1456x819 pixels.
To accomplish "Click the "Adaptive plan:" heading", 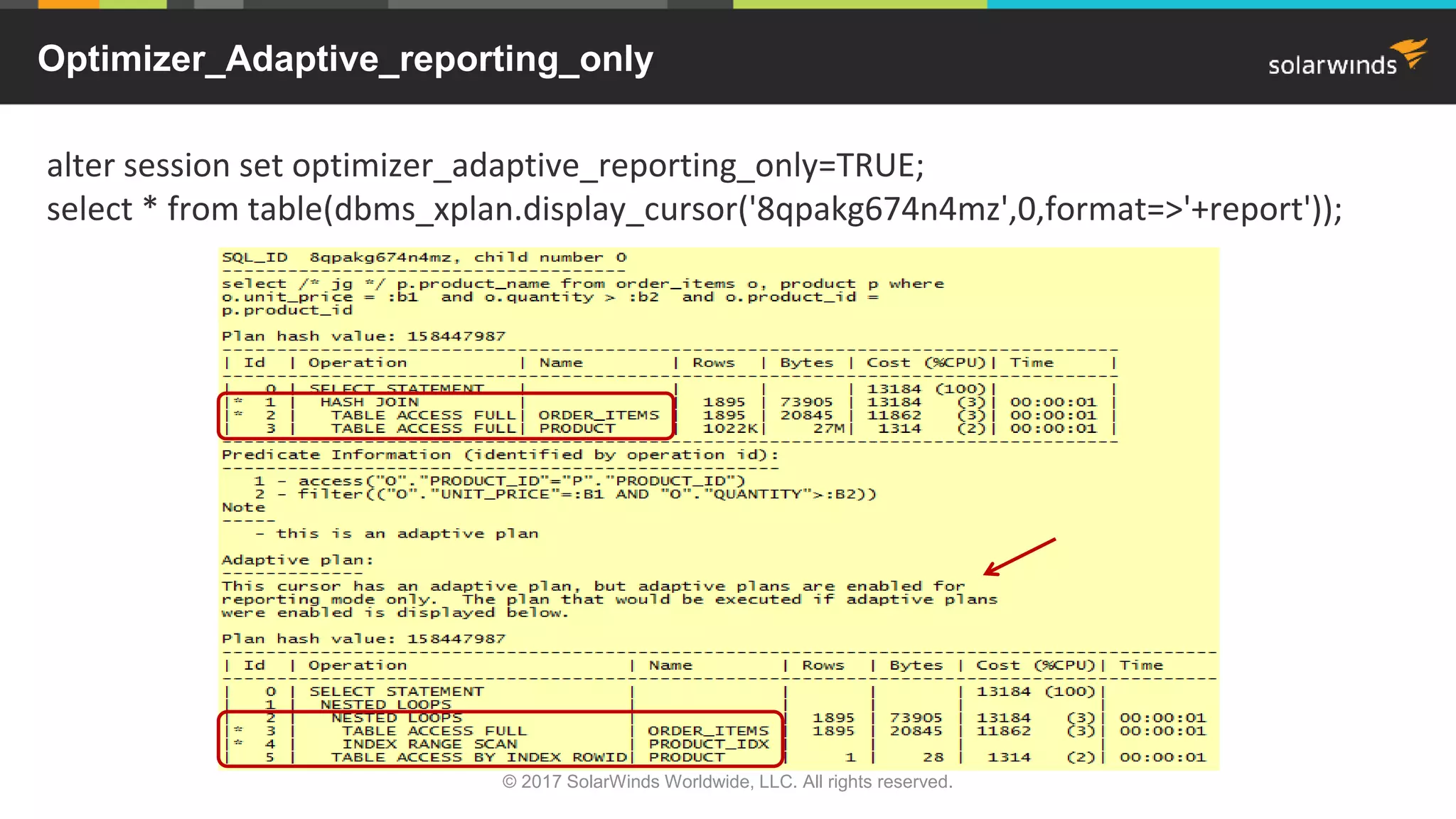I will pyautogui.click(x=297, y=560).
